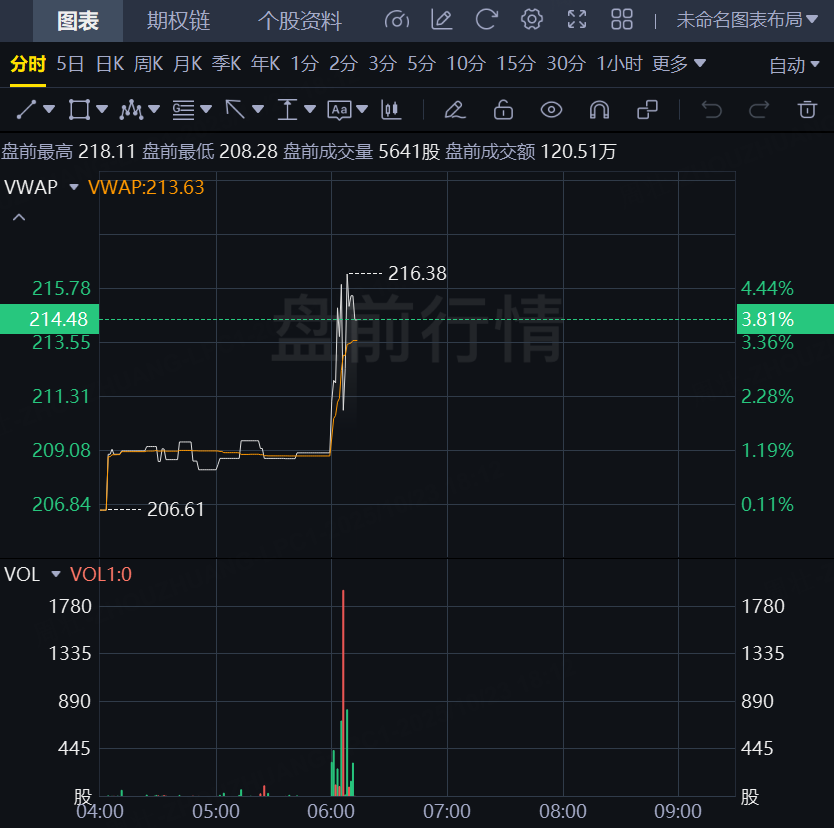Expand the measure tool options arrow
Image resolution: width=834 pixels, height=828 pixels.
[310, 110]
